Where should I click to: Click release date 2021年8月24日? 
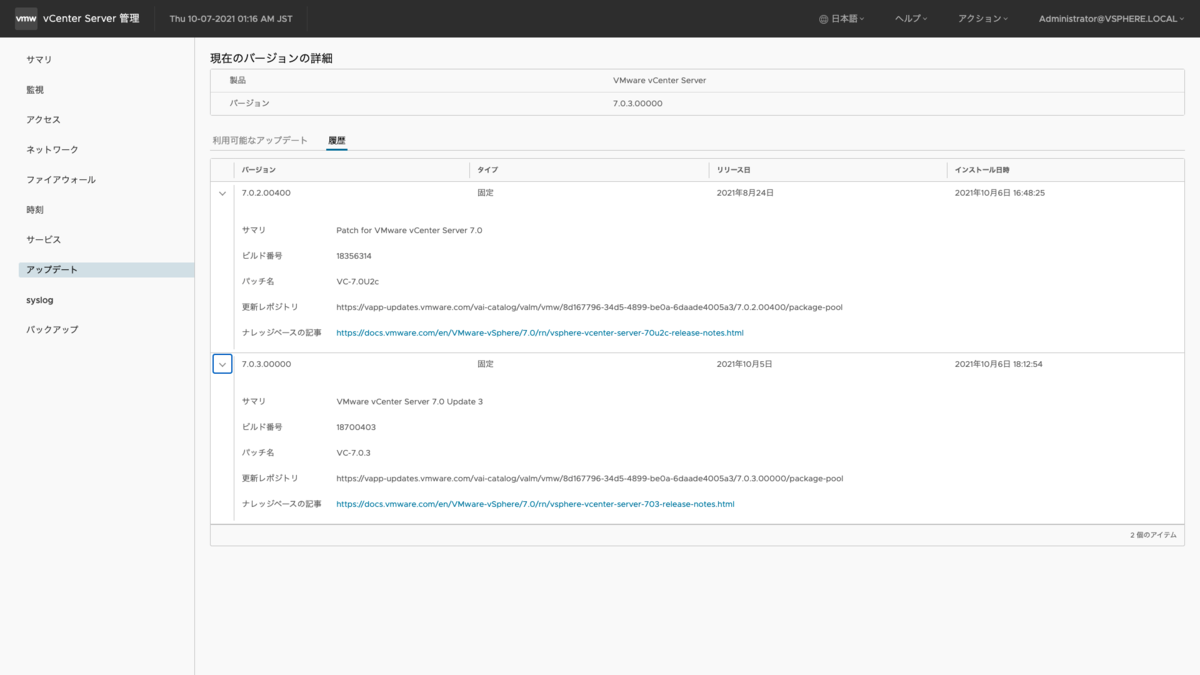click(745, 193)
